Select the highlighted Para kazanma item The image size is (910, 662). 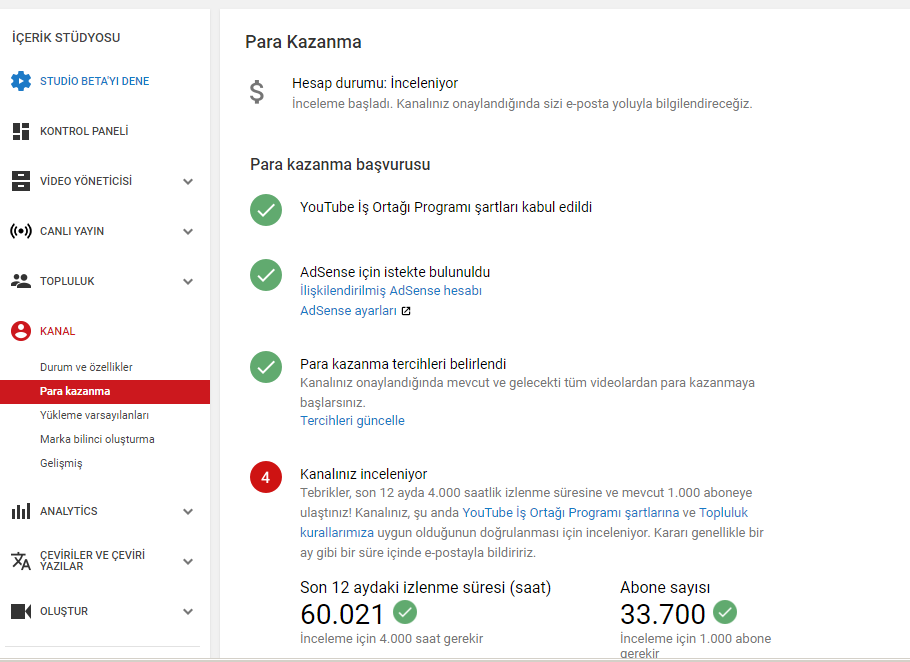tap(105, 391)
